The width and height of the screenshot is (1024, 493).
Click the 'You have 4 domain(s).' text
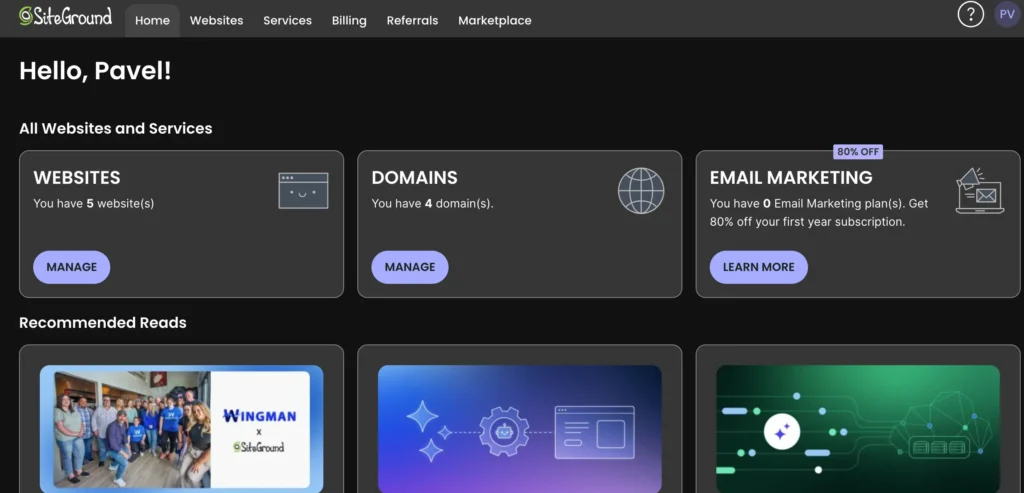(x=432, y=203)
